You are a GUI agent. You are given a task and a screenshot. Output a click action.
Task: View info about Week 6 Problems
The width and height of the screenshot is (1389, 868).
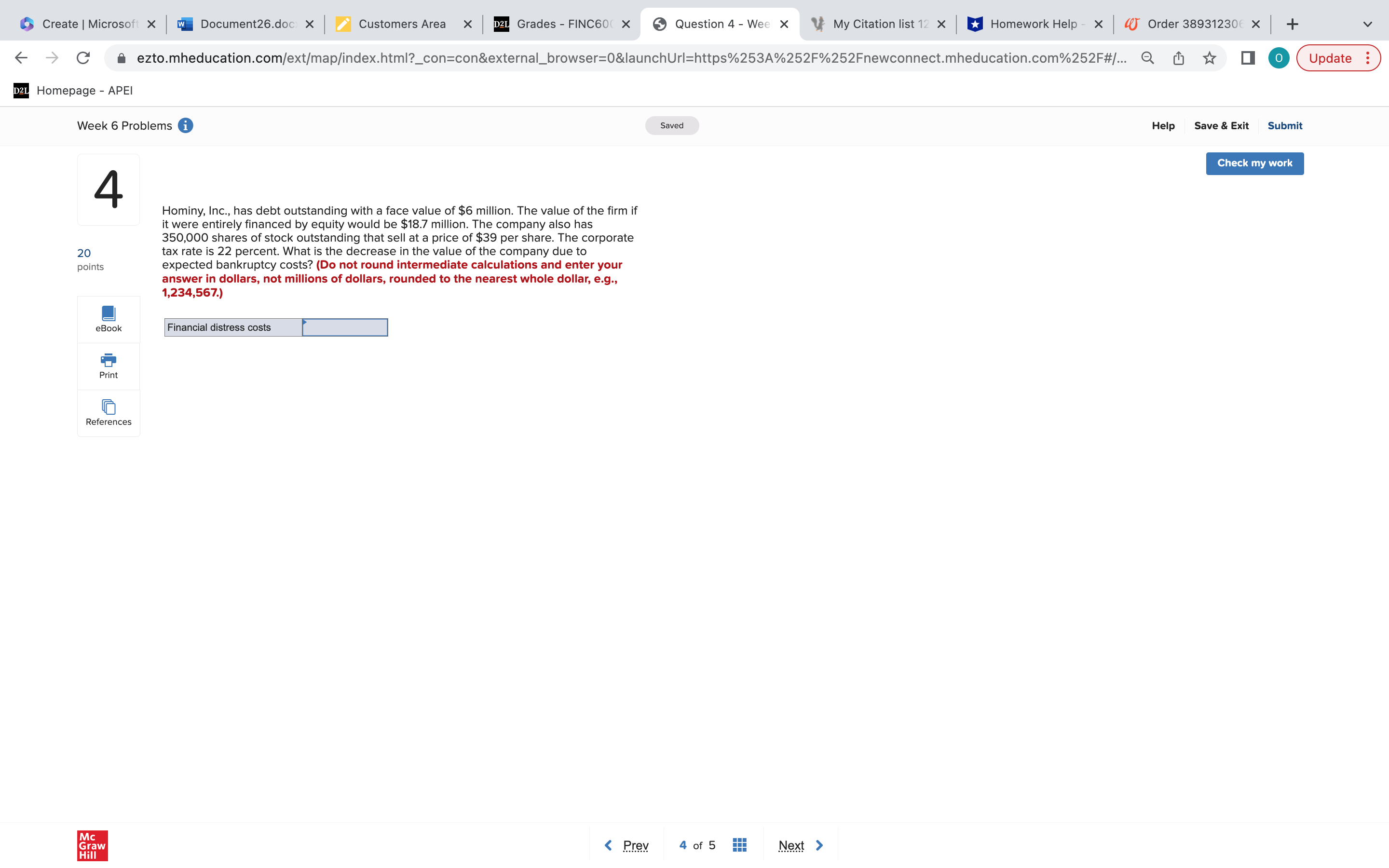tap(185, 125)
